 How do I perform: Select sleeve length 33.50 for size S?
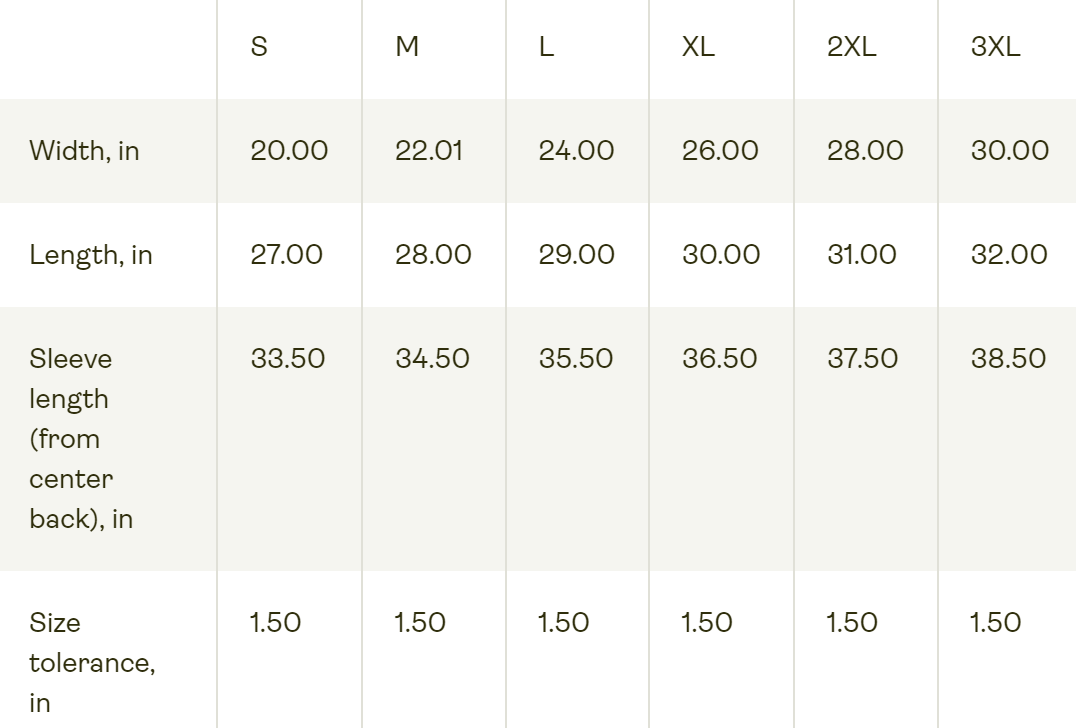[288, 359]
